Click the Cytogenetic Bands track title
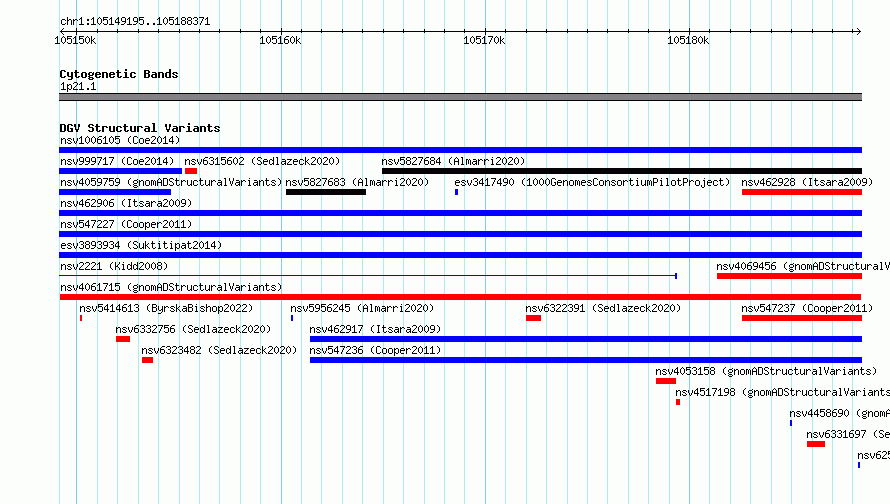890x504 pixels. point(119,74)
